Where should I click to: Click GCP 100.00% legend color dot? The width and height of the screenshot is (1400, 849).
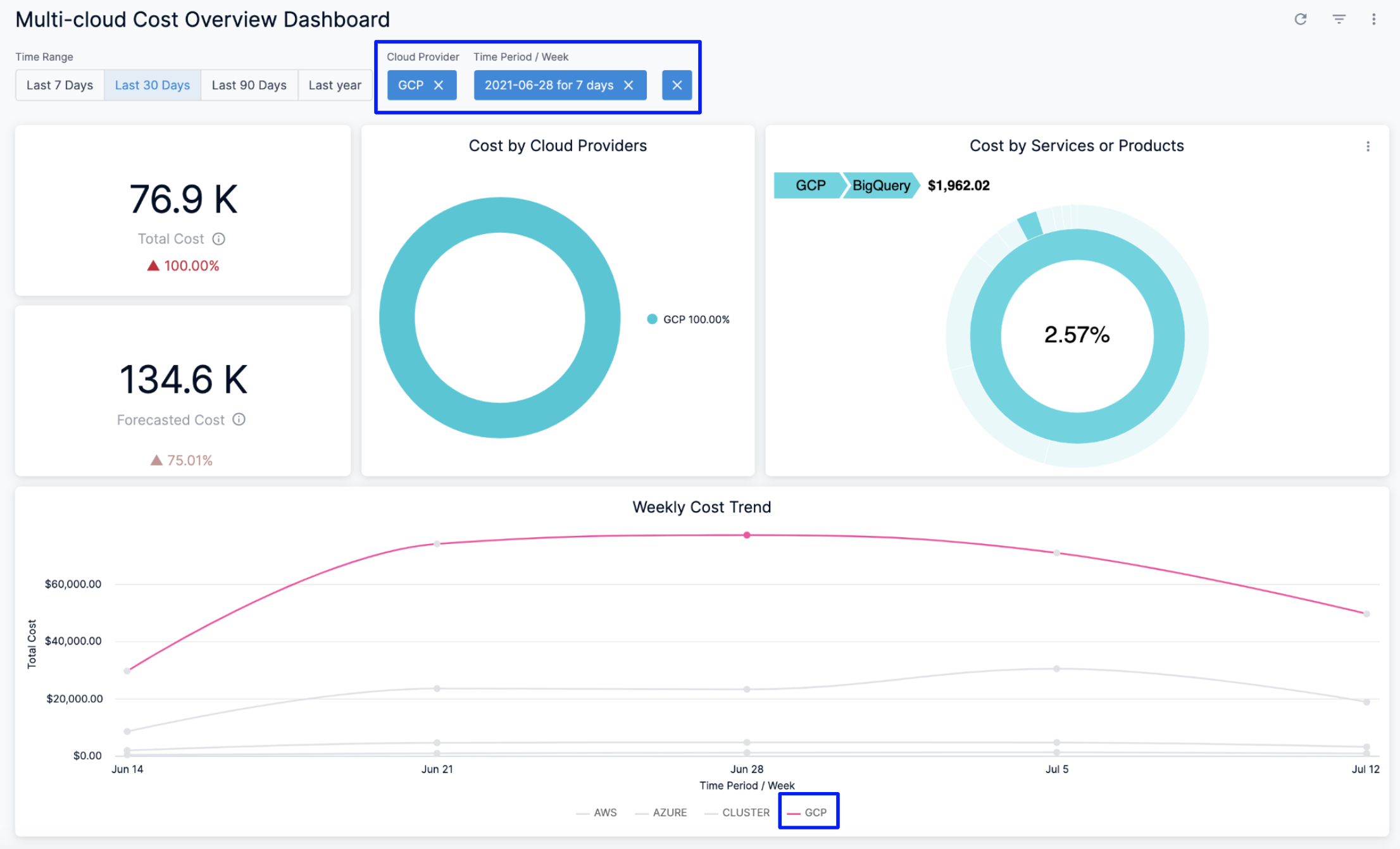[x=652, y=319]
